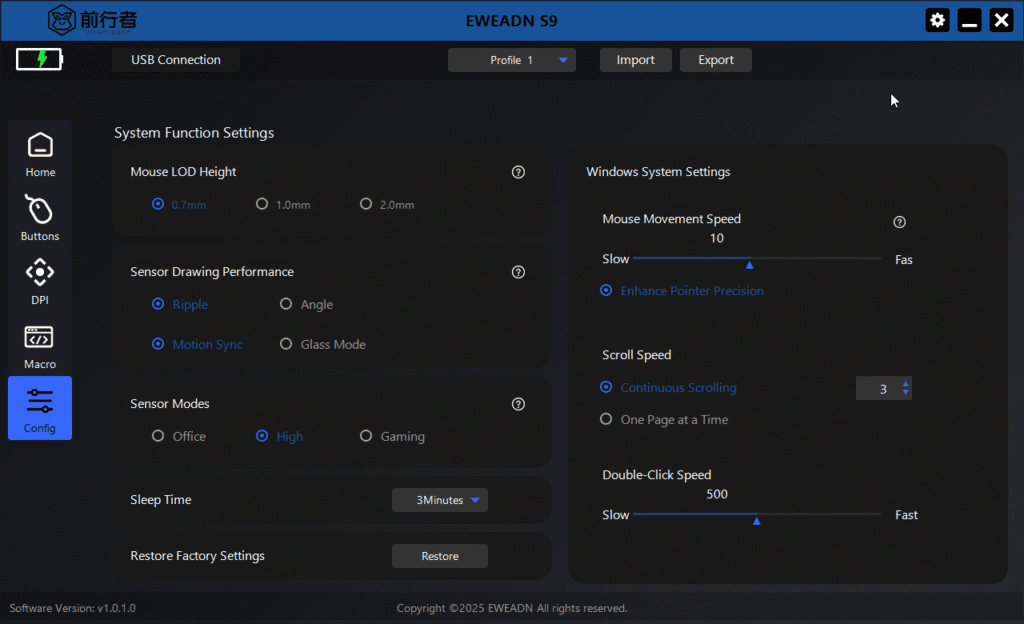Go to the Buttons mouse icon
Viewport: 1024px width, 624px height.
(39, 210)
